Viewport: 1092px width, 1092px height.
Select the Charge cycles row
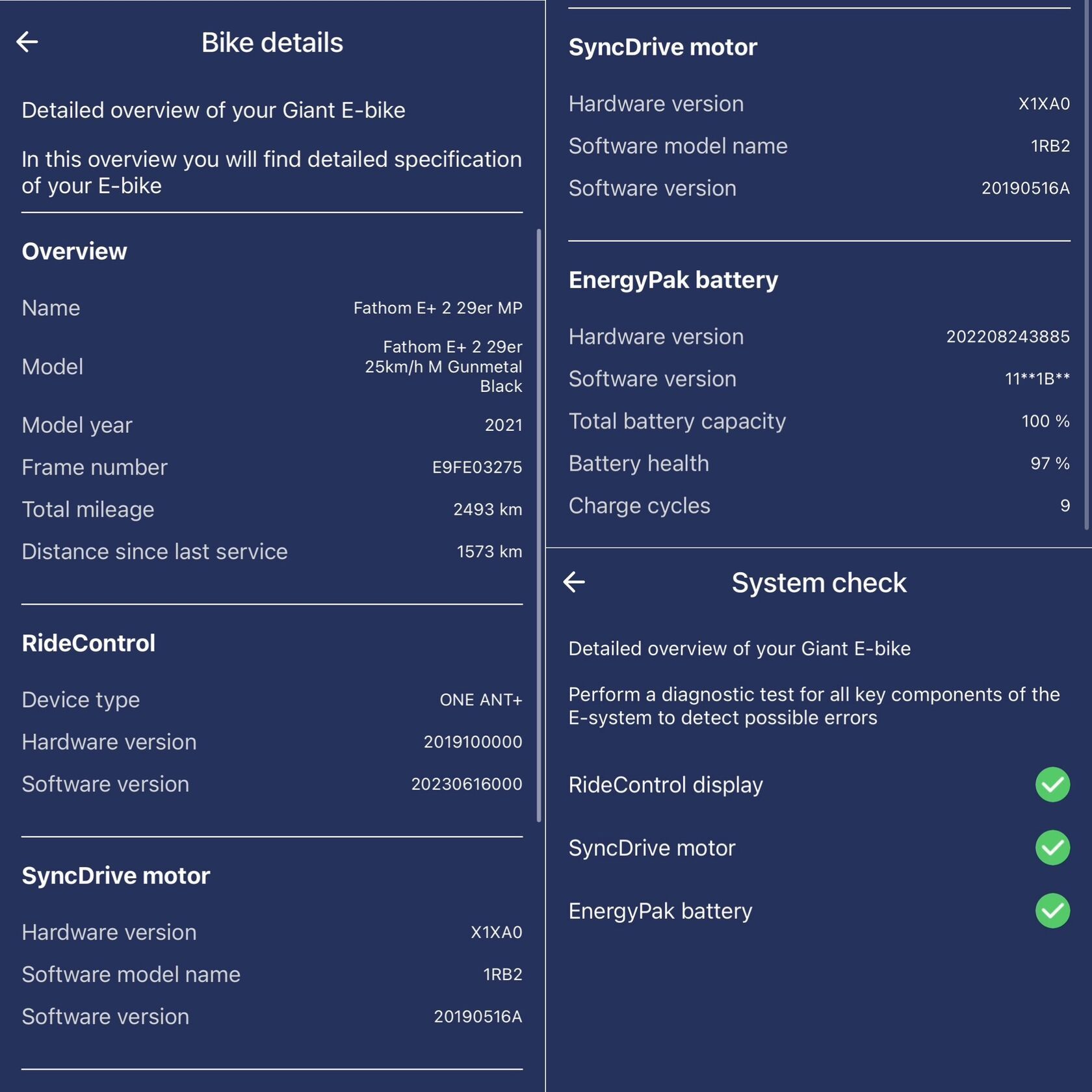[819, 506]
